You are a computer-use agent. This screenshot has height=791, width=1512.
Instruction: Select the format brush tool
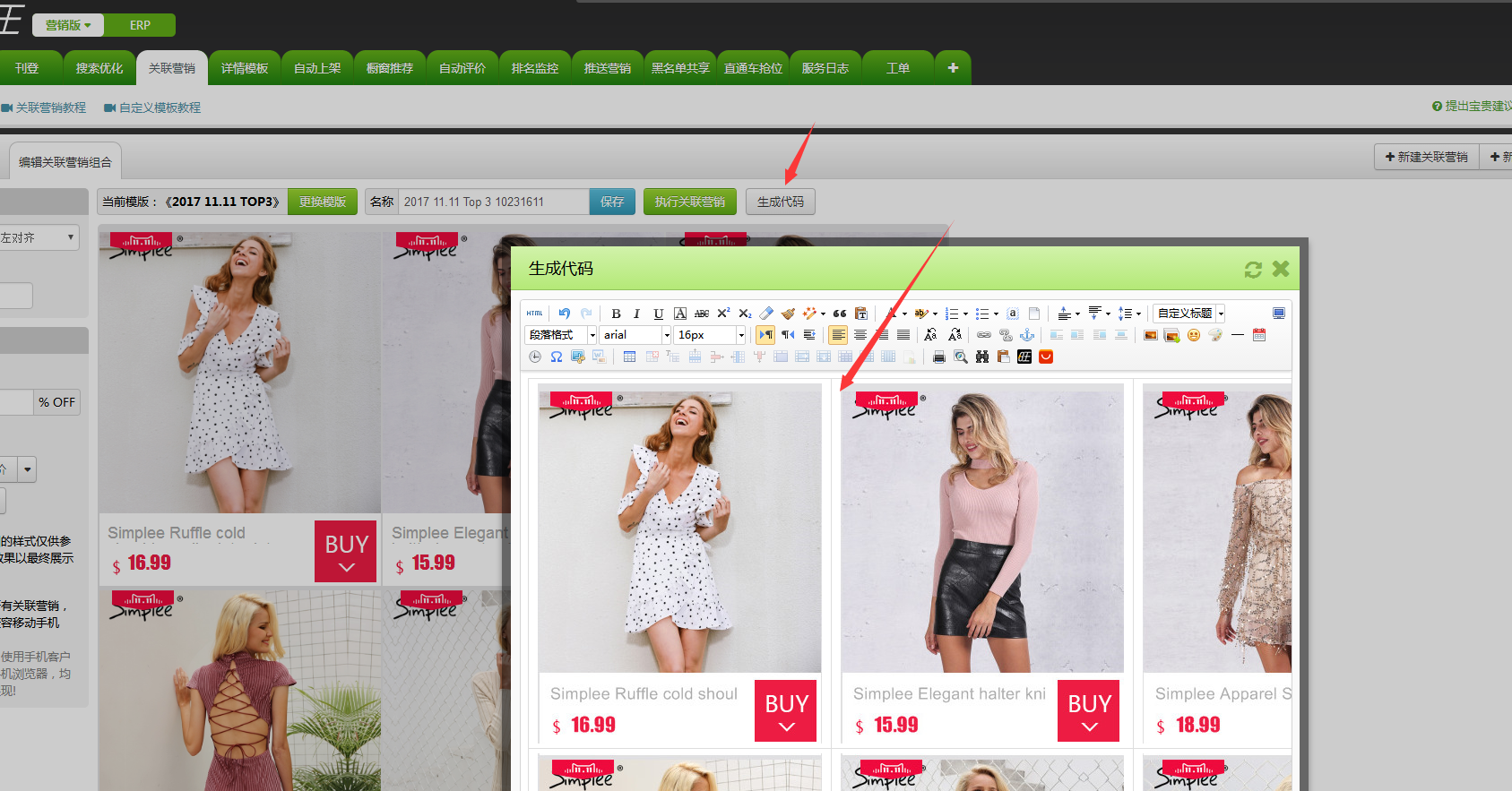[788, 314]
